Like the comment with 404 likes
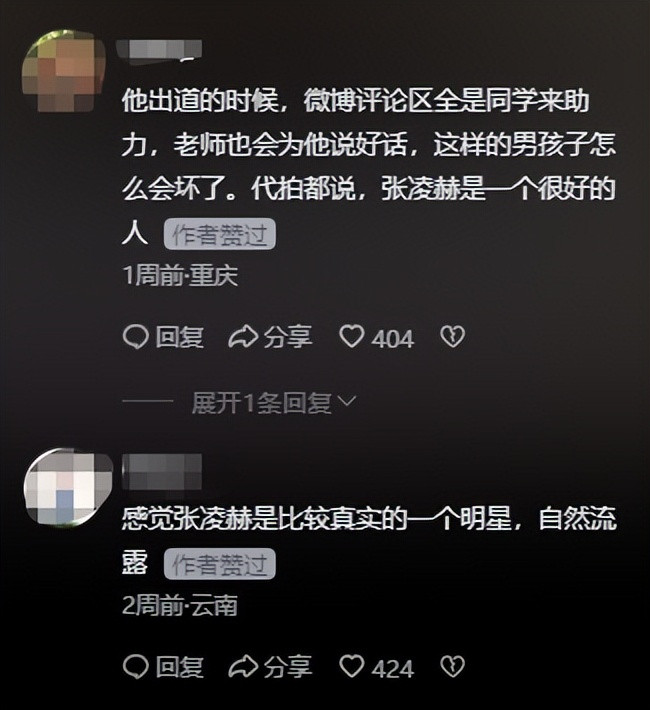This screenshot has width=650, height=710. pos(352,337)
